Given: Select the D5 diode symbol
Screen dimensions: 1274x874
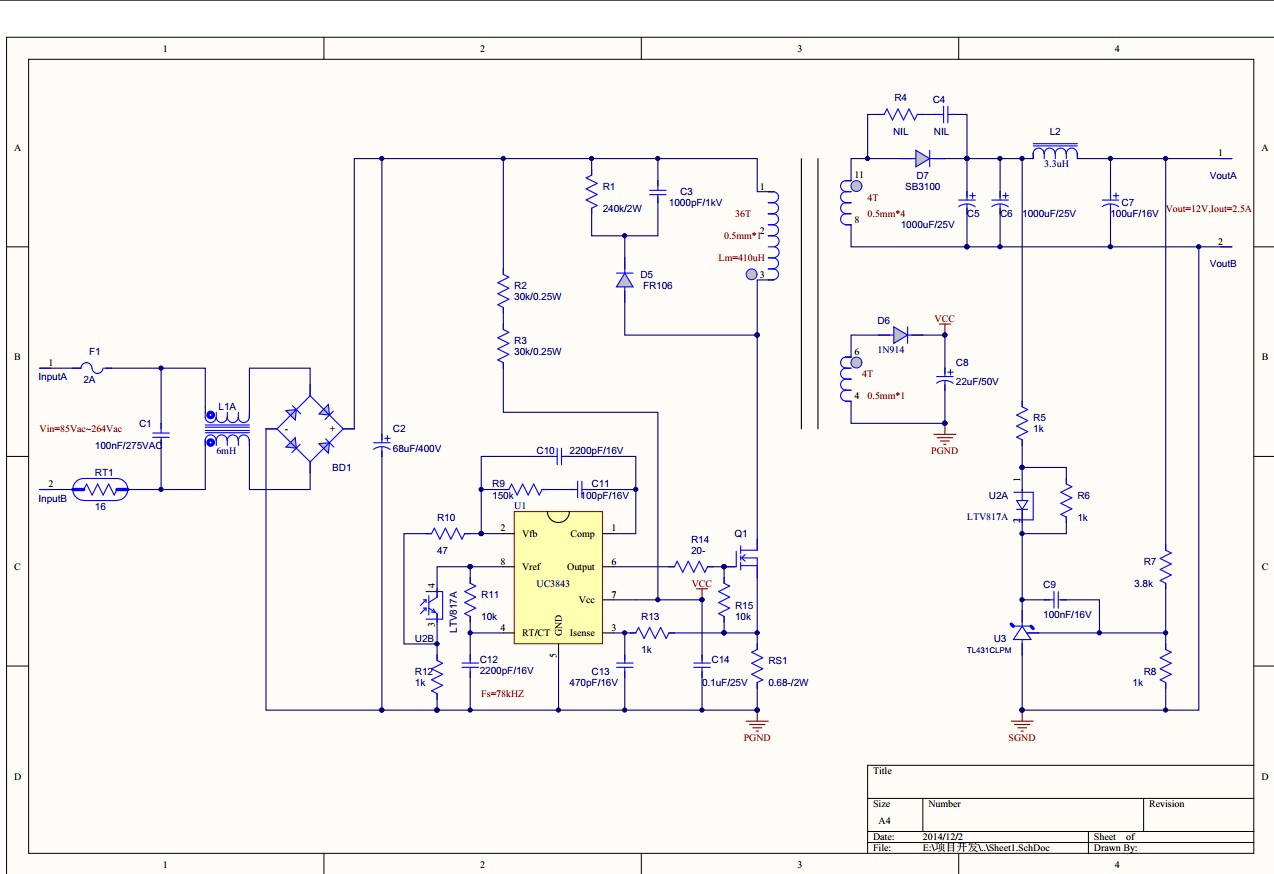Looking at the screenshot, I should click(625, 279).
